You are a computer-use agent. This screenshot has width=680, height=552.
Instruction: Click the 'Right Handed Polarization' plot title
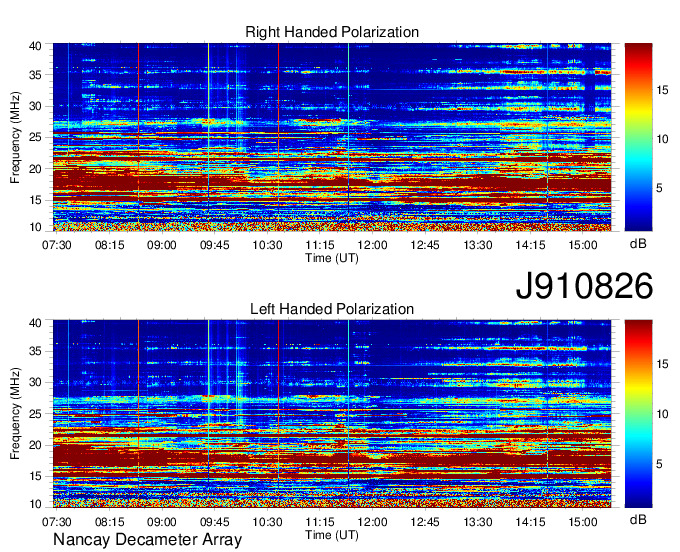[x=332, y=32]
